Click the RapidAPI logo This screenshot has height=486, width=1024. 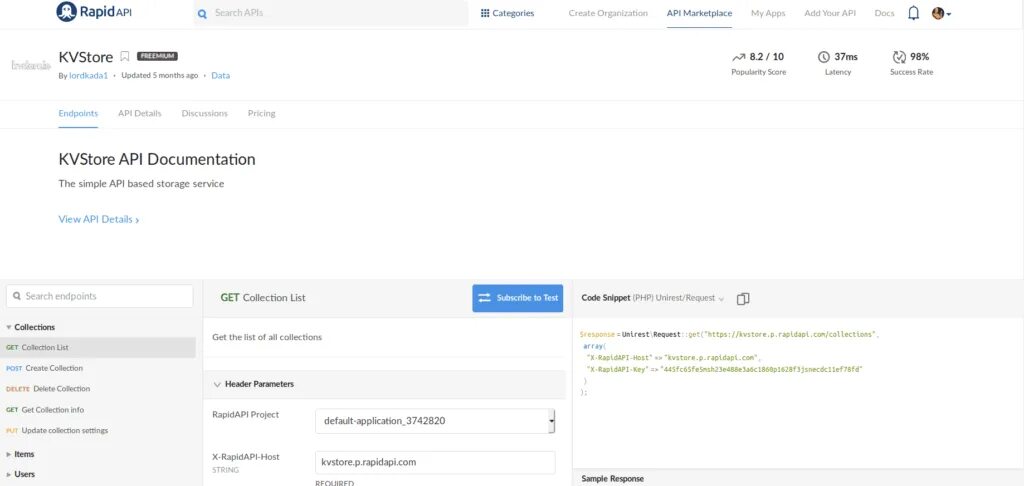coord(94,12)
